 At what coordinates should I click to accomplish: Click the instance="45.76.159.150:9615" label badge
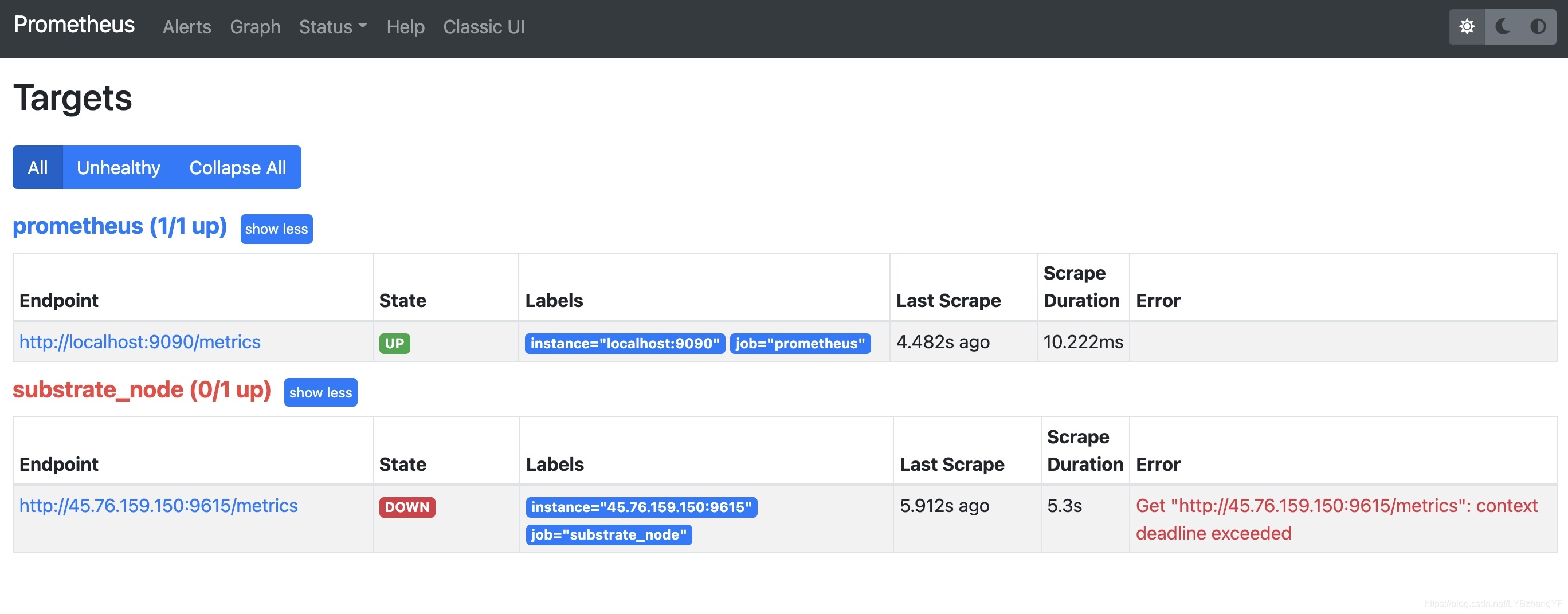[641, 507]
